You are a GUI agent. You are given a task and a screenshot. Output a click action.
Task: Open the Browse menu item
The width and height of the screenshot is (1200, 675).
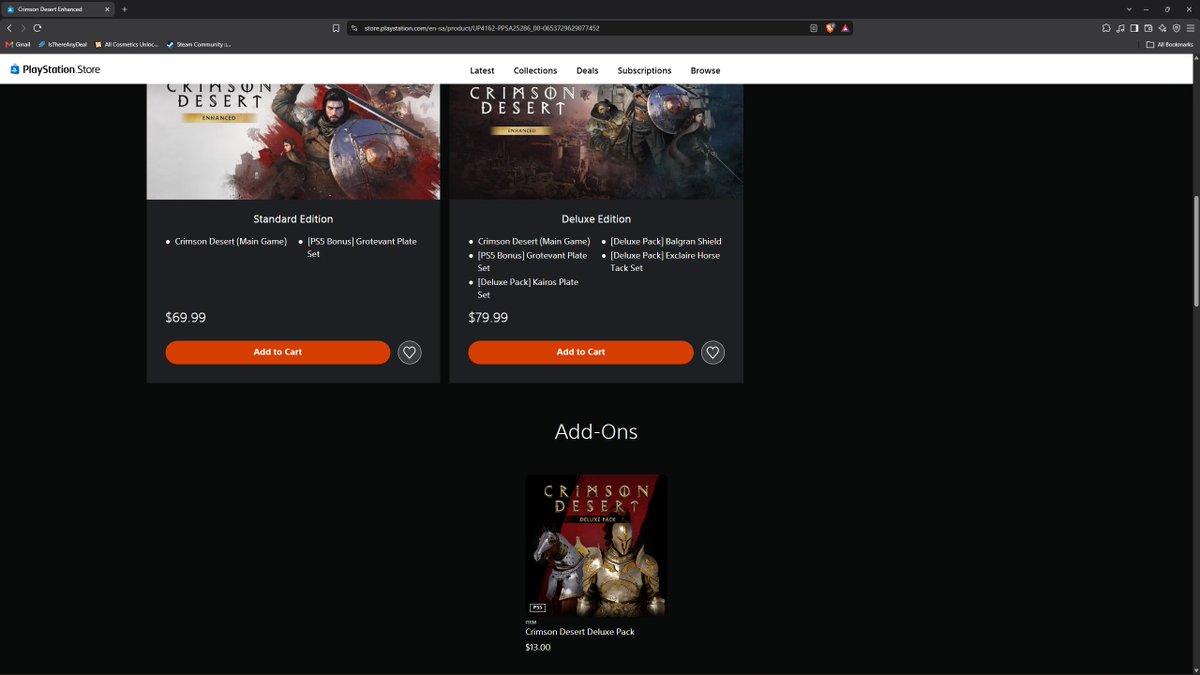pos(705,71)
